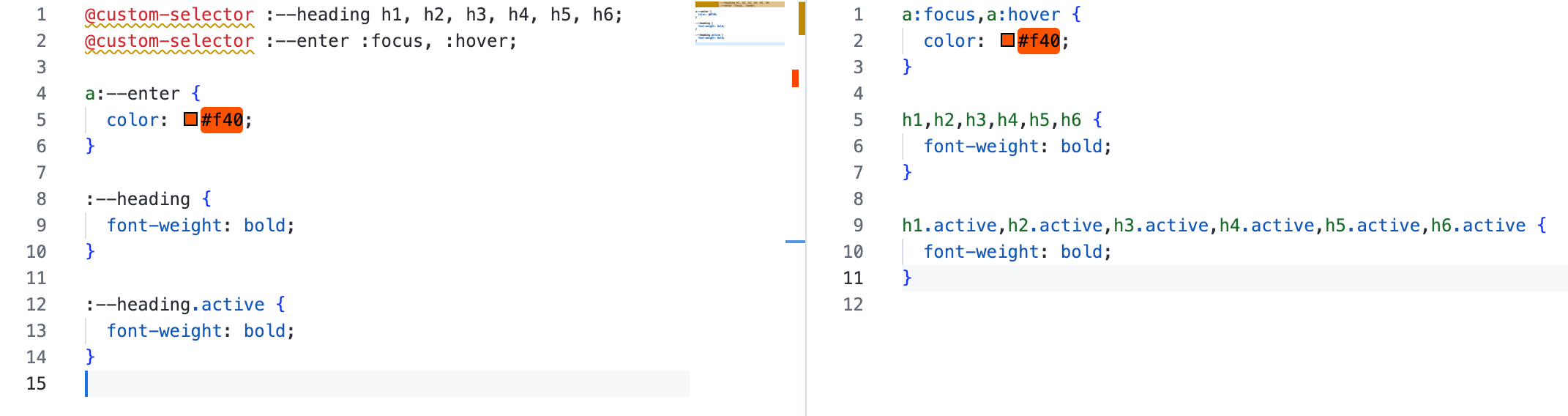Open the #f40 color swatch beside a:--enter's color
The width and height of the screenshot is (1568, 416).
190,119
